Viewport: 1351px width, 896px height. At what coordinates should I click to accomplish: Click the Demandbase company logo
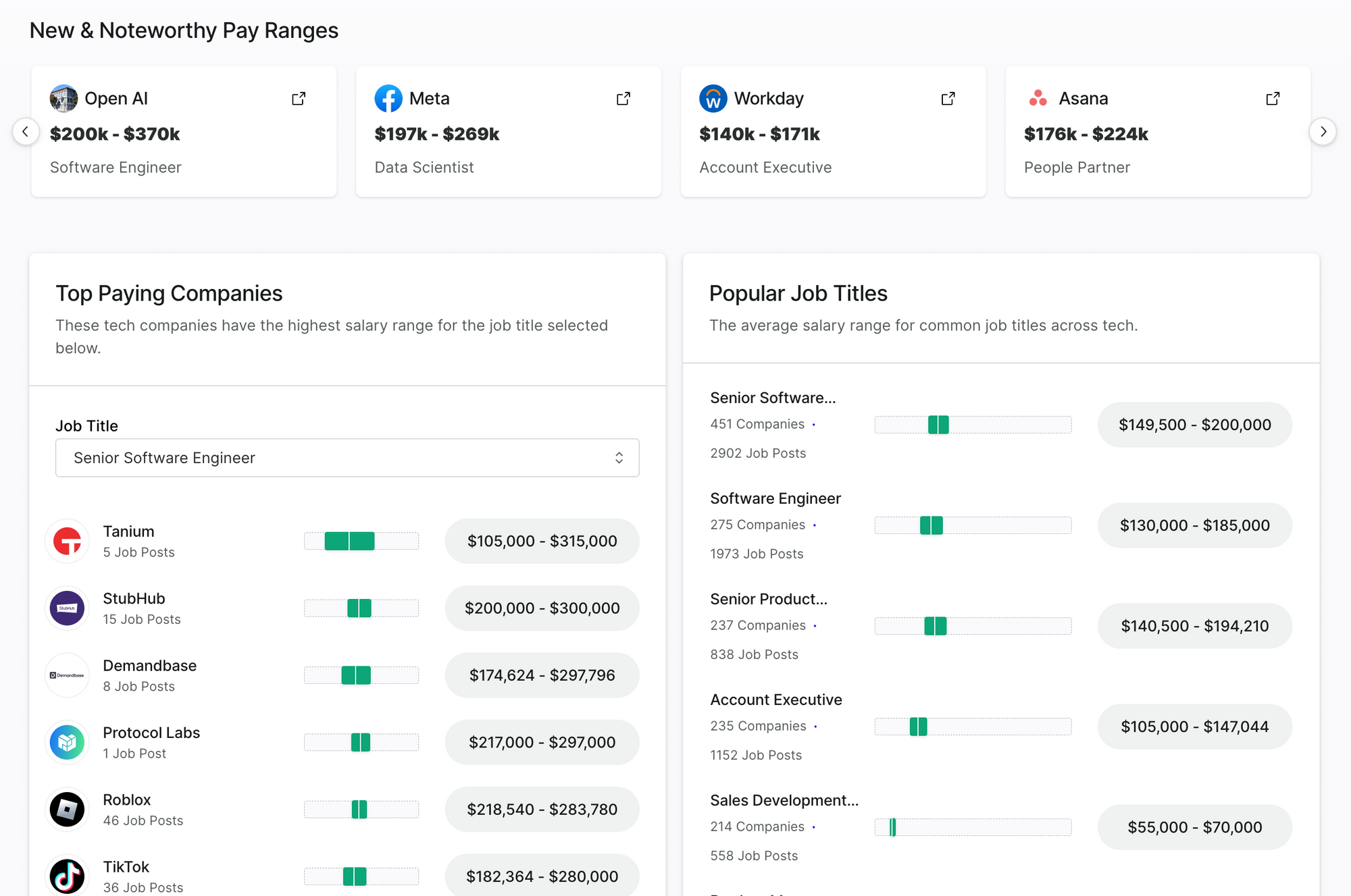[67, 675]
